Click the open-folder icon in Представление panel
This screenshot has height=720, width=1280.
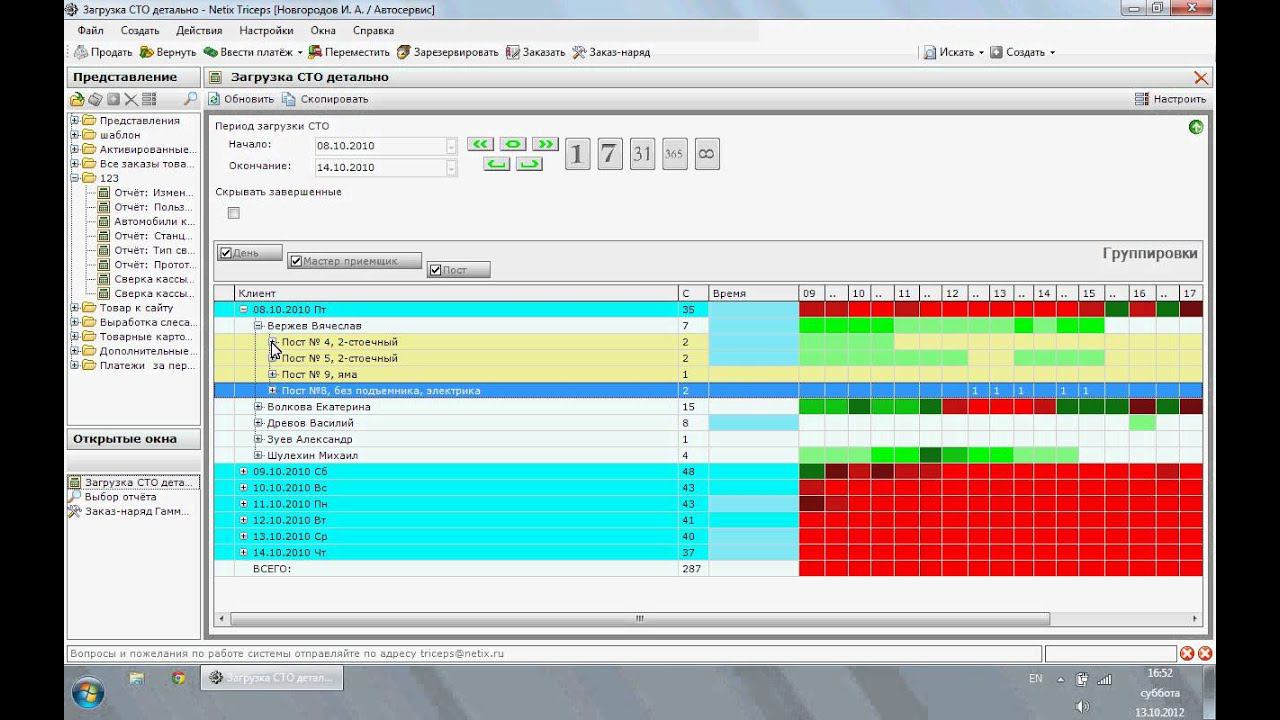click(77, 99)
